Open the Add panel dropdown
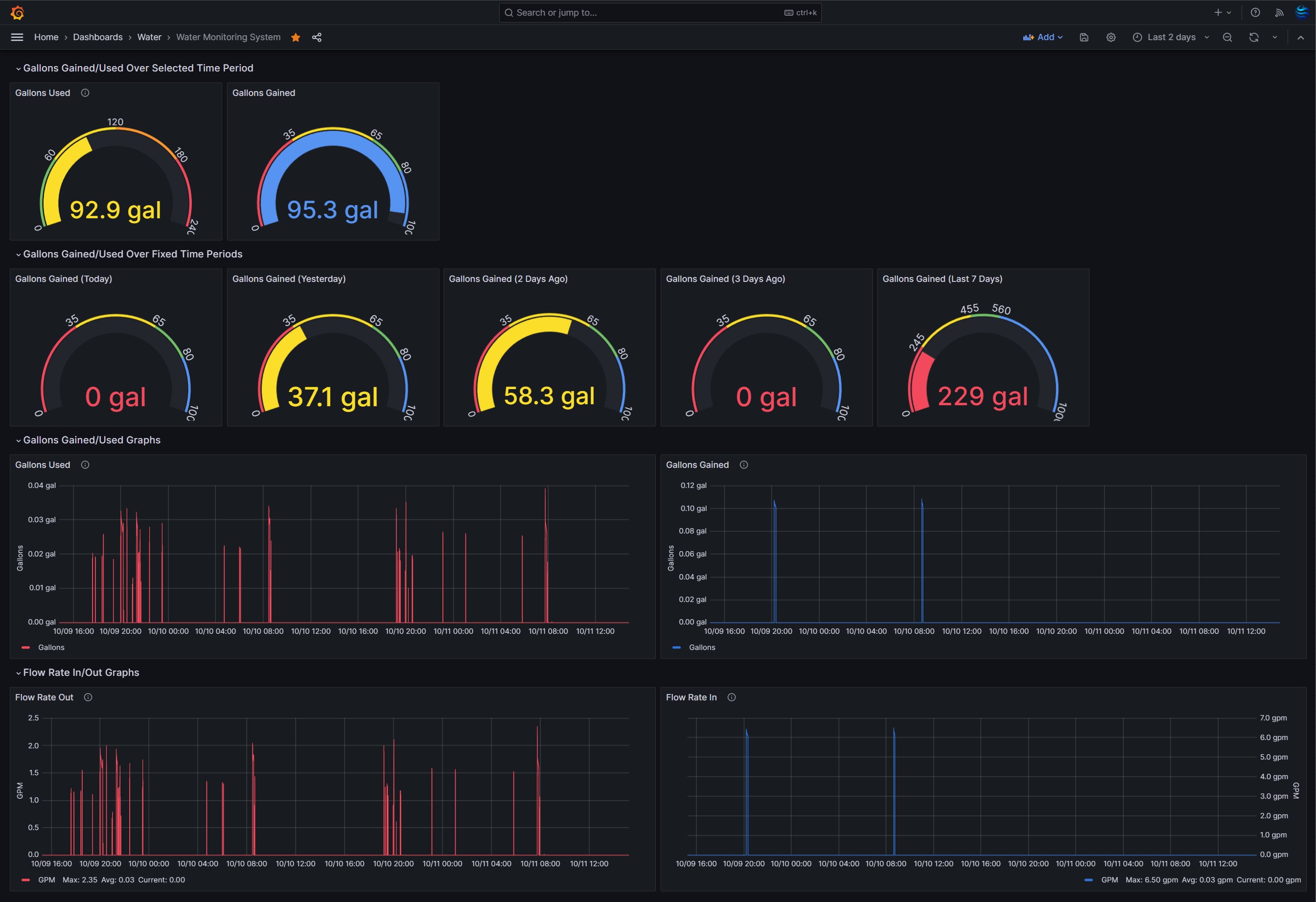The image size is (1316, 902). pos(1042,37)
